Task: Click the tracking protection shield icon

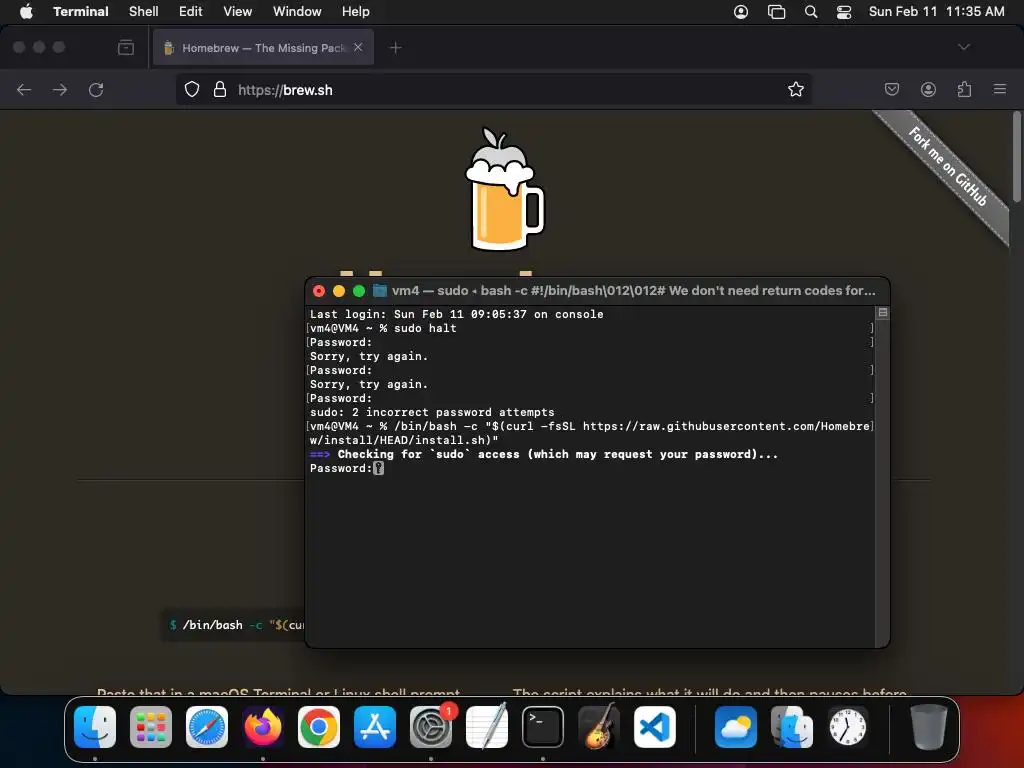Action: pos(191,89)
